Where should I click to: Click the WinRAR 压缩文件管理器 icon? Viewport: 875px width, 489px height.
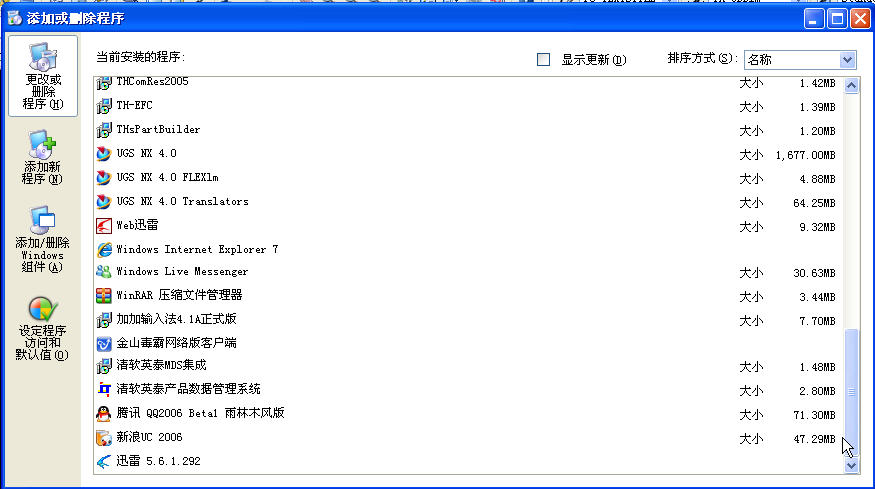tap(104, 295)
